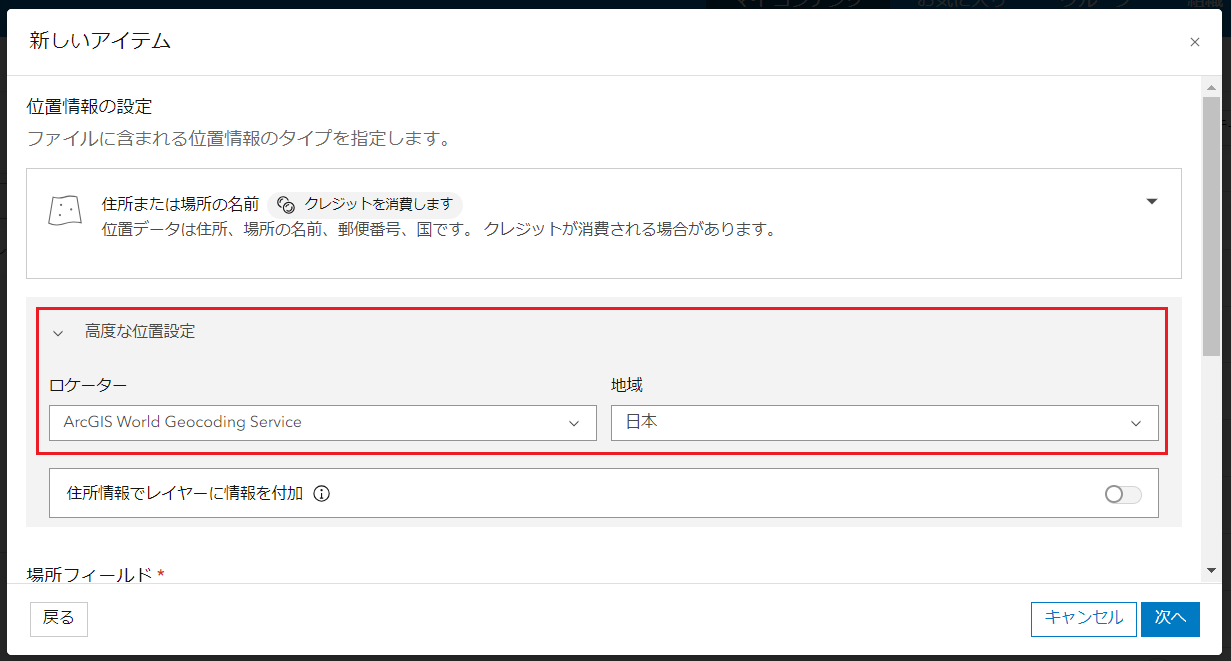Click the credits coin icon
Image resolution: width=1231 pixels, height=661 pixels.
click(286, 204)
